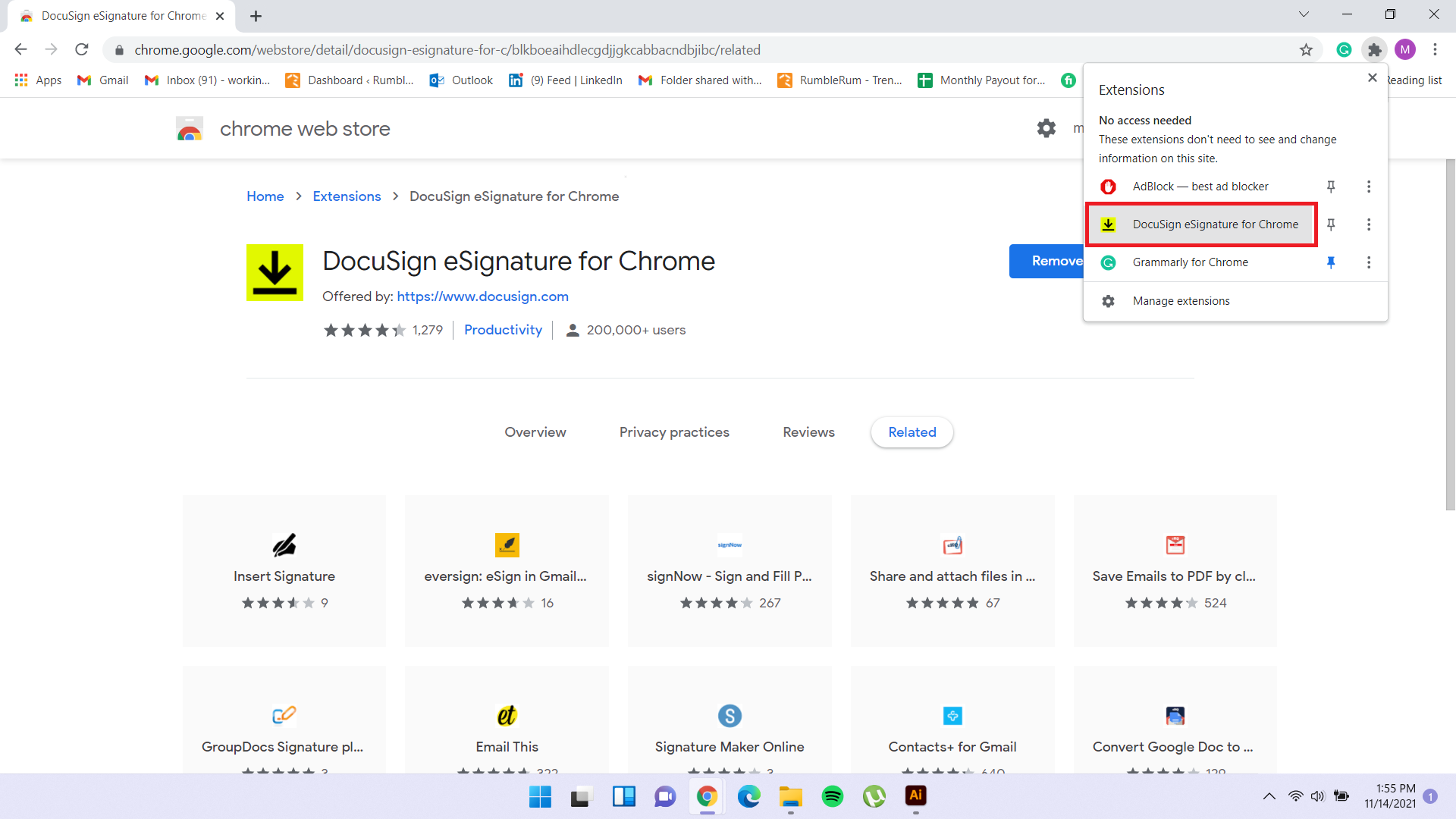Click Remove from Chrome button
This screenshot has height=819, width=1456.
pos(1046,261)
